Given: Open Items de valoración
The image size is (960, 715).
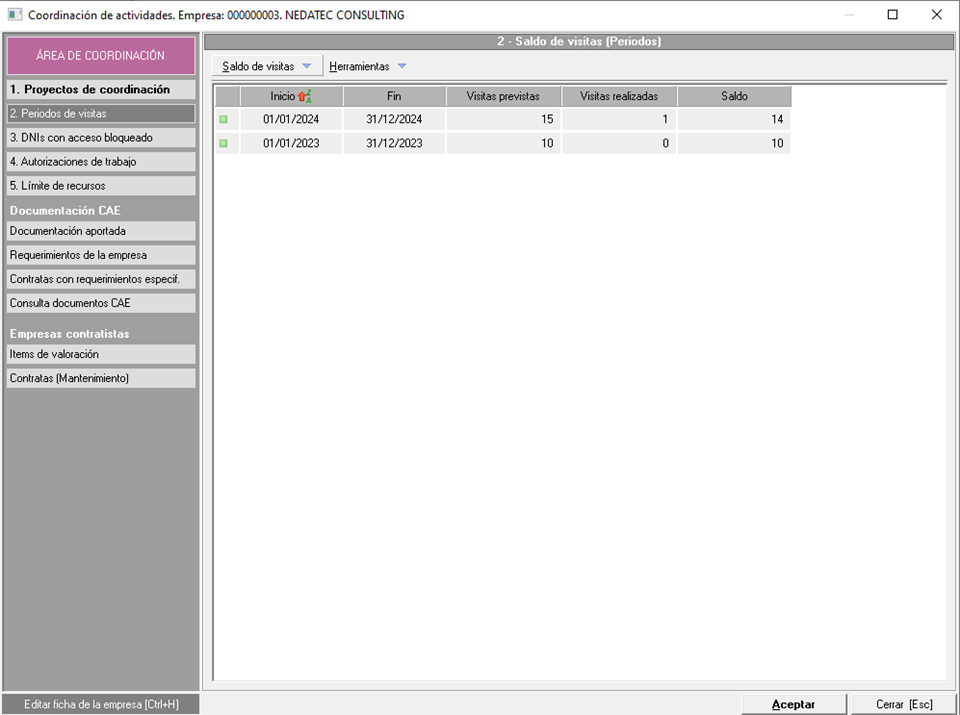Looking at the screenshot, I should [100, 354].
